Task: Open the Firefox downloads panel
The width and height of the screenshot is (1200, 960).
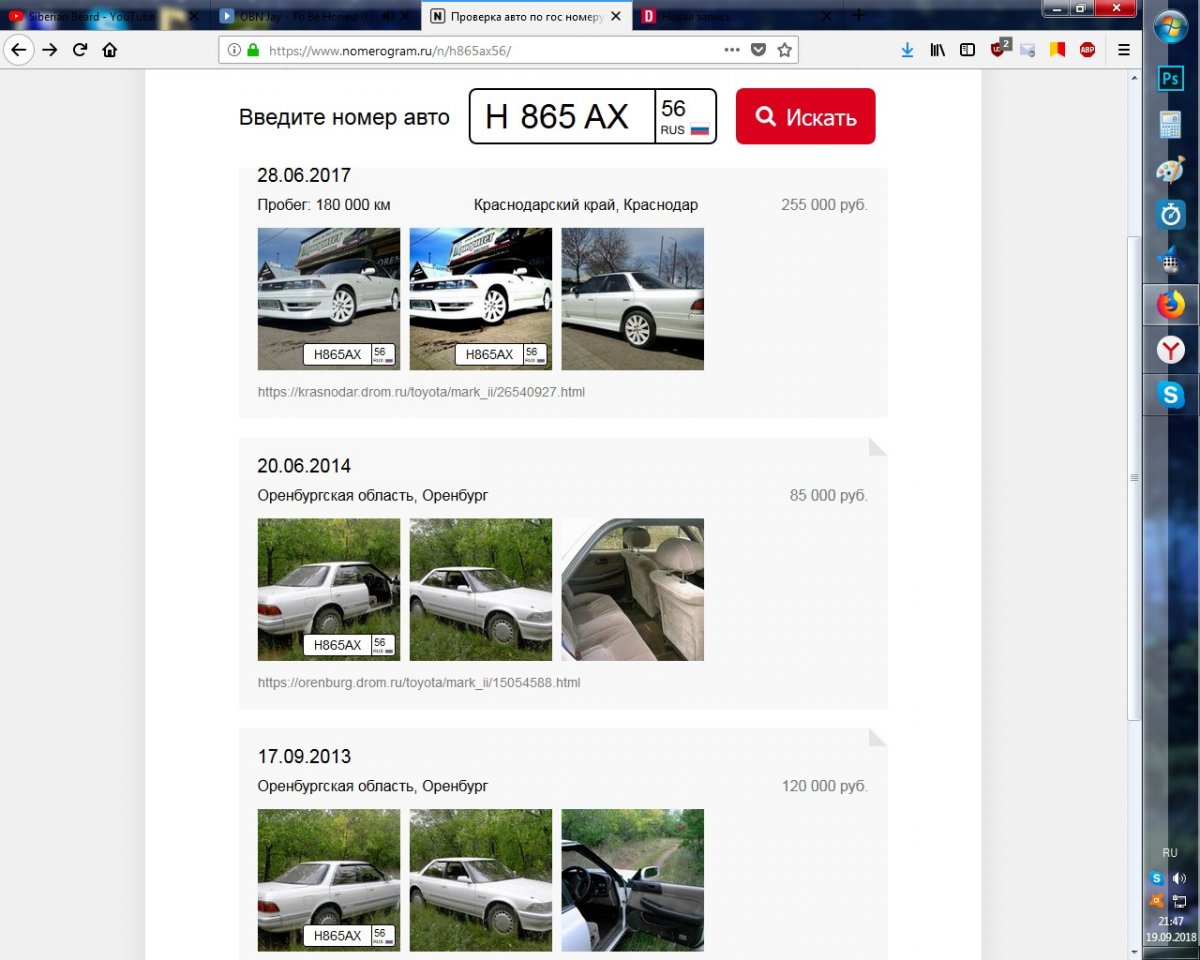Action: pyautogui.click(x=907, y=50)
